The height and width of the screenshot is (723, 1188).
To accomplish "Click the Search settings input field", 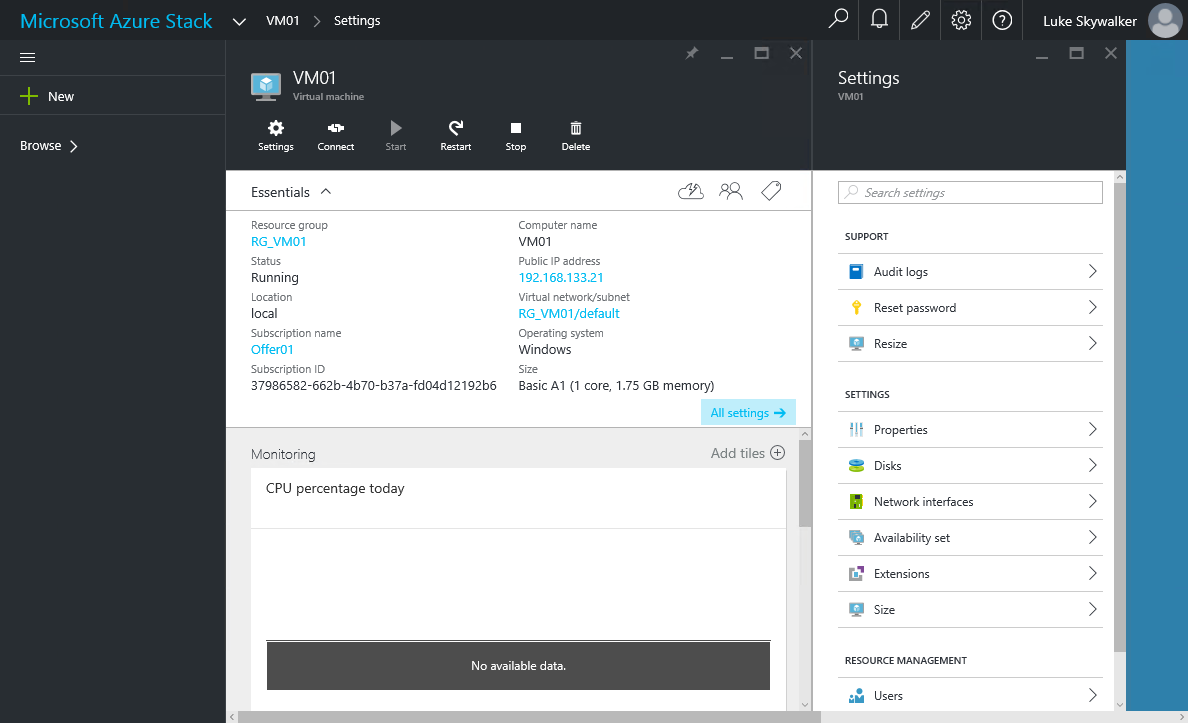I will pyautogui.click(x=970, y=192).
